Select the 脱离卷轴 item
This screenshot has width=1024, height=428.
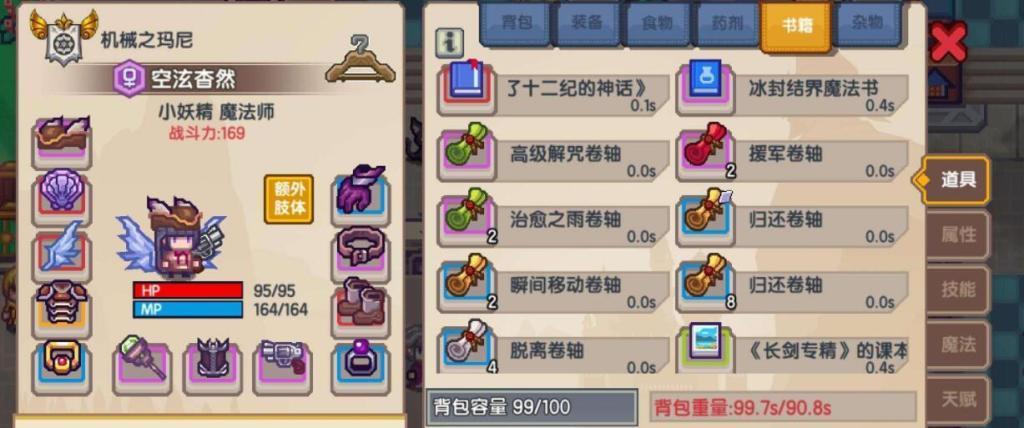tap(552, 352)
